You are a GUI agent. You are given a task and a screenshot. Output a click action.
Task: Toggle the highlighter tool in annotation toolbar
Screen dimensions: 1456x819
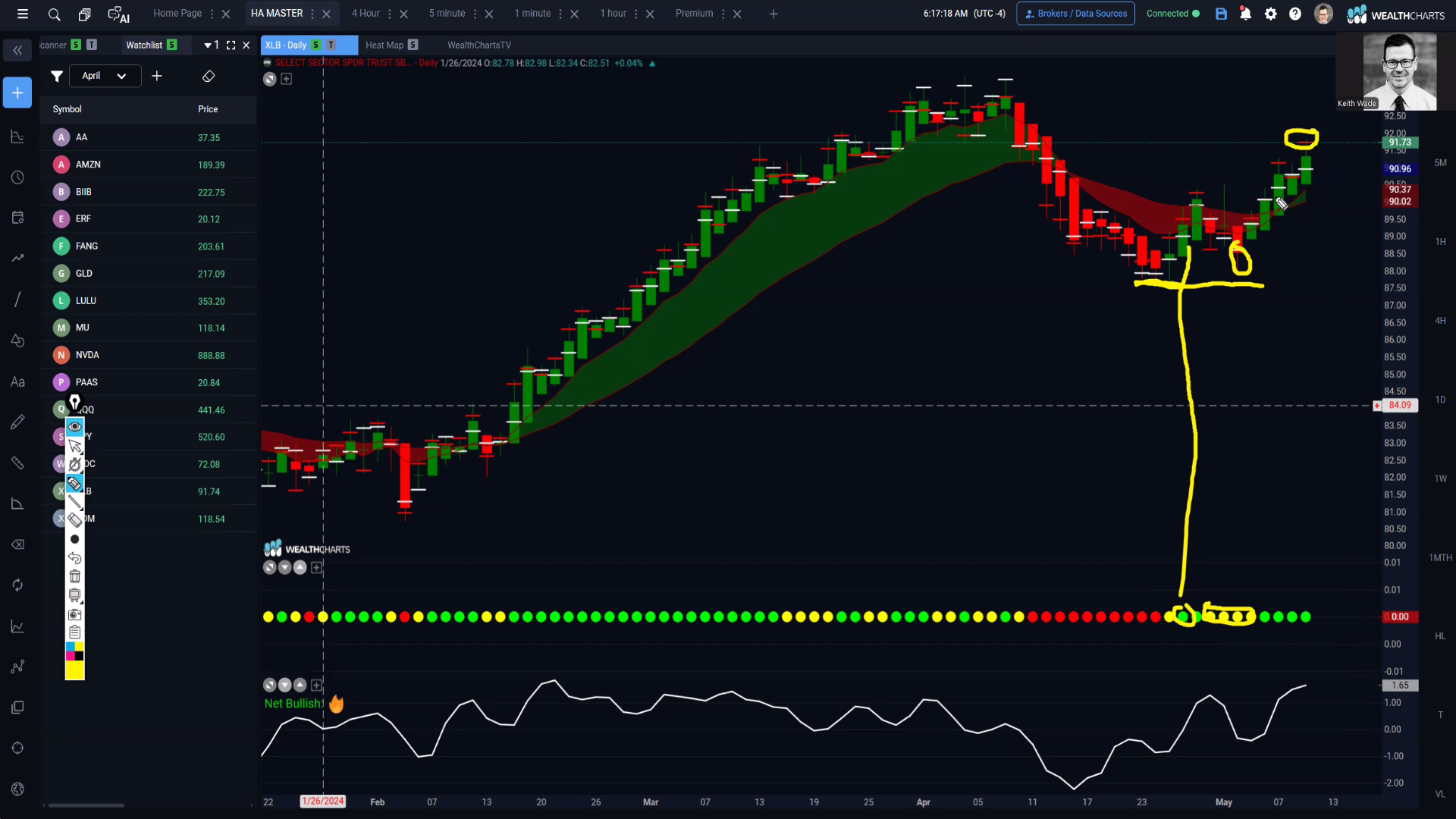tap(74, 484)
